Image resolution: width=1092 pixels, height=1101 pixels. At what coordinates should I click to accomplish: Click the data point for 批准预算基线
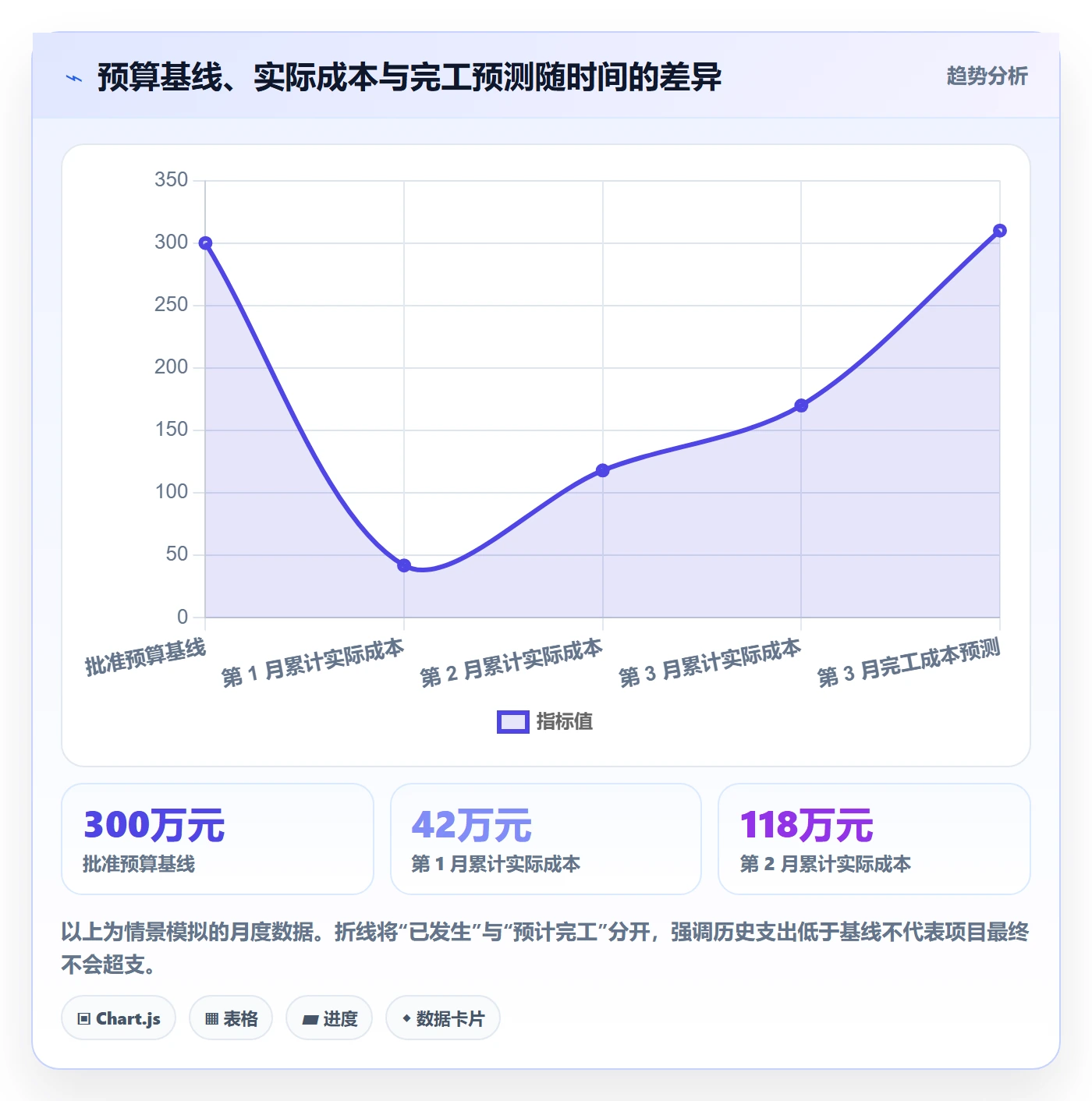[205, 243]
